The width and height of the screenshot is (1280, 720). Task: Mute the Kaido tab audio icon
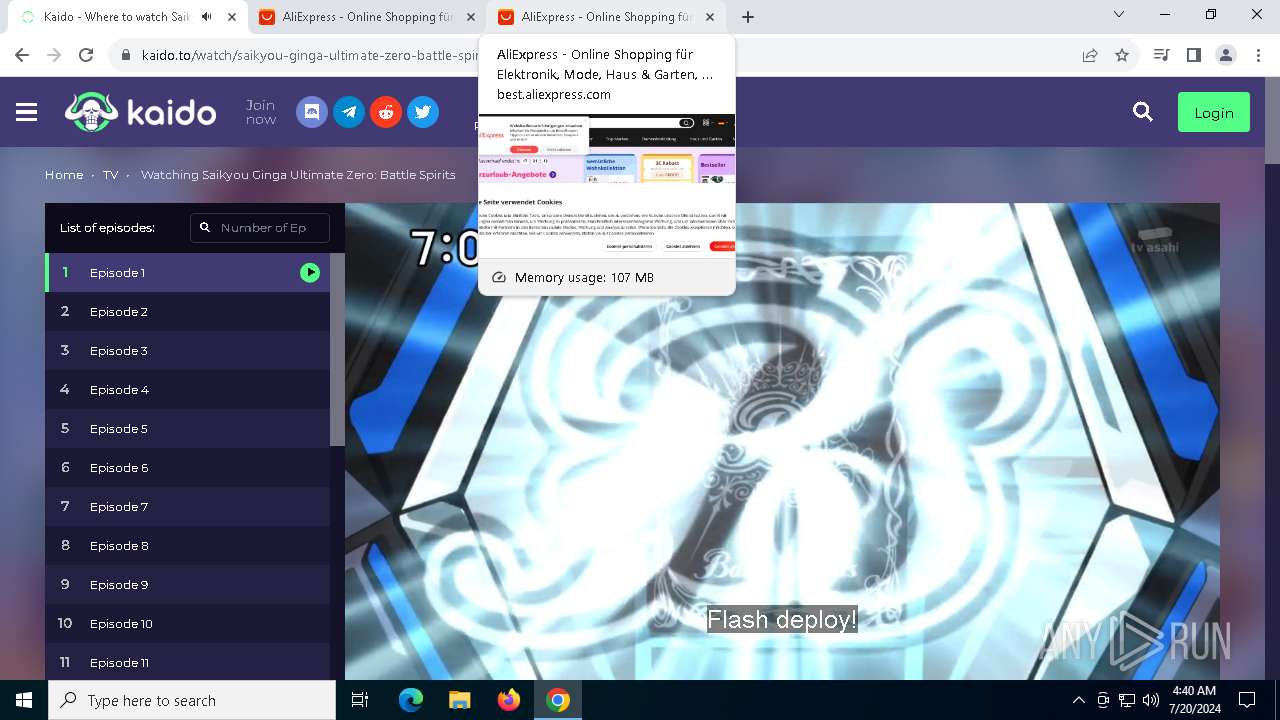coord(207,17)
